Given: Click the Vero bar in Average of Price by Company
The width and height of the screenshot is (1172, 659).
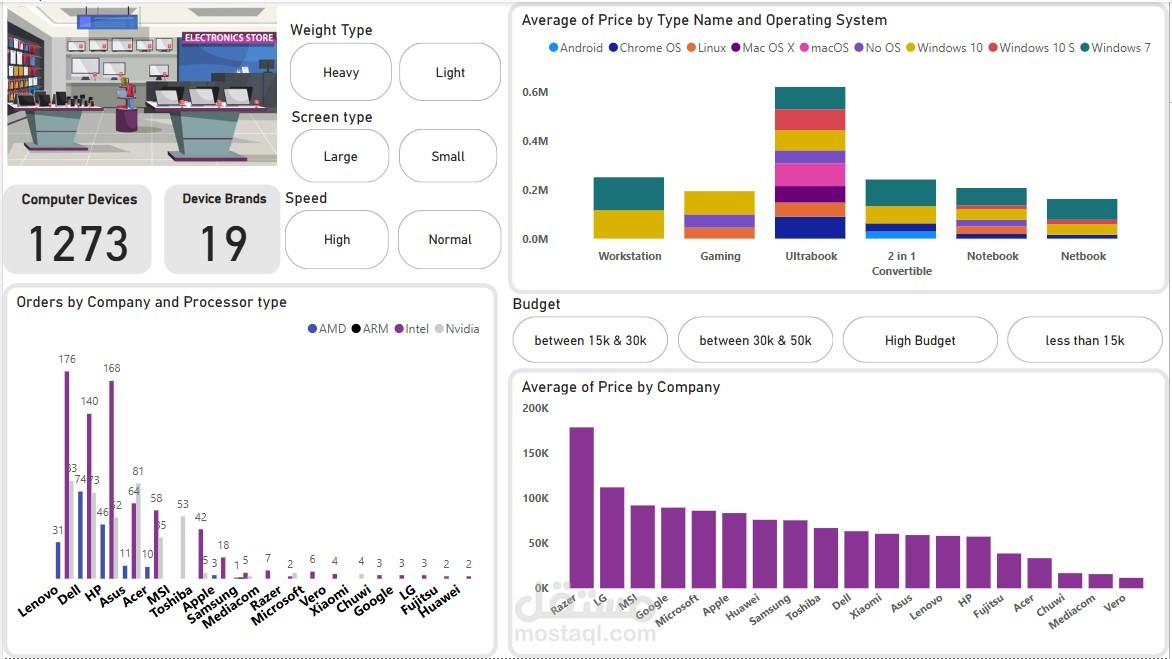Looking at the screenshot, I should pos(1131,583).
